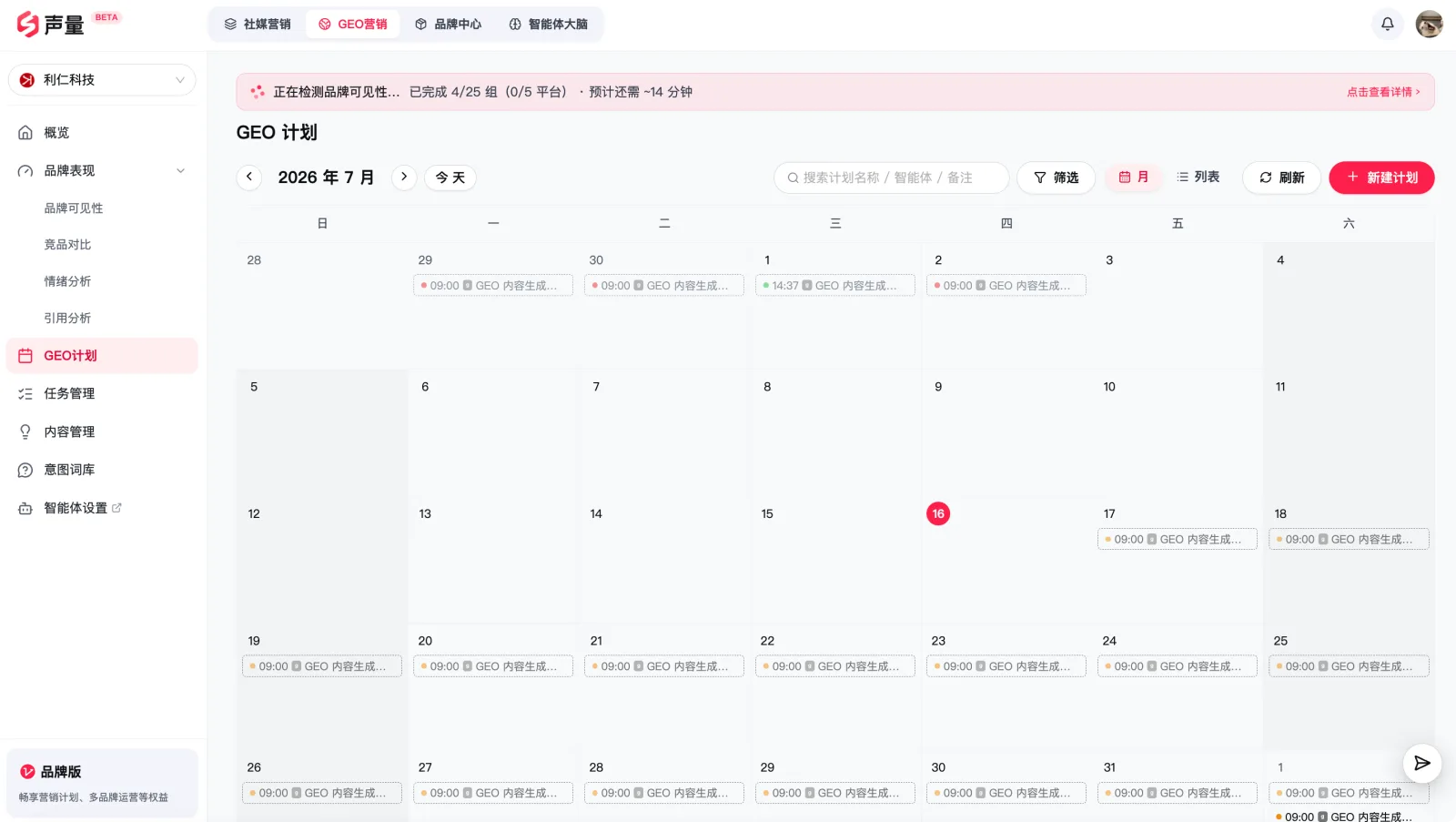Open the 筛选 filter dropdown
The height and width of the screenshot is (822, 1456).
1056,178
